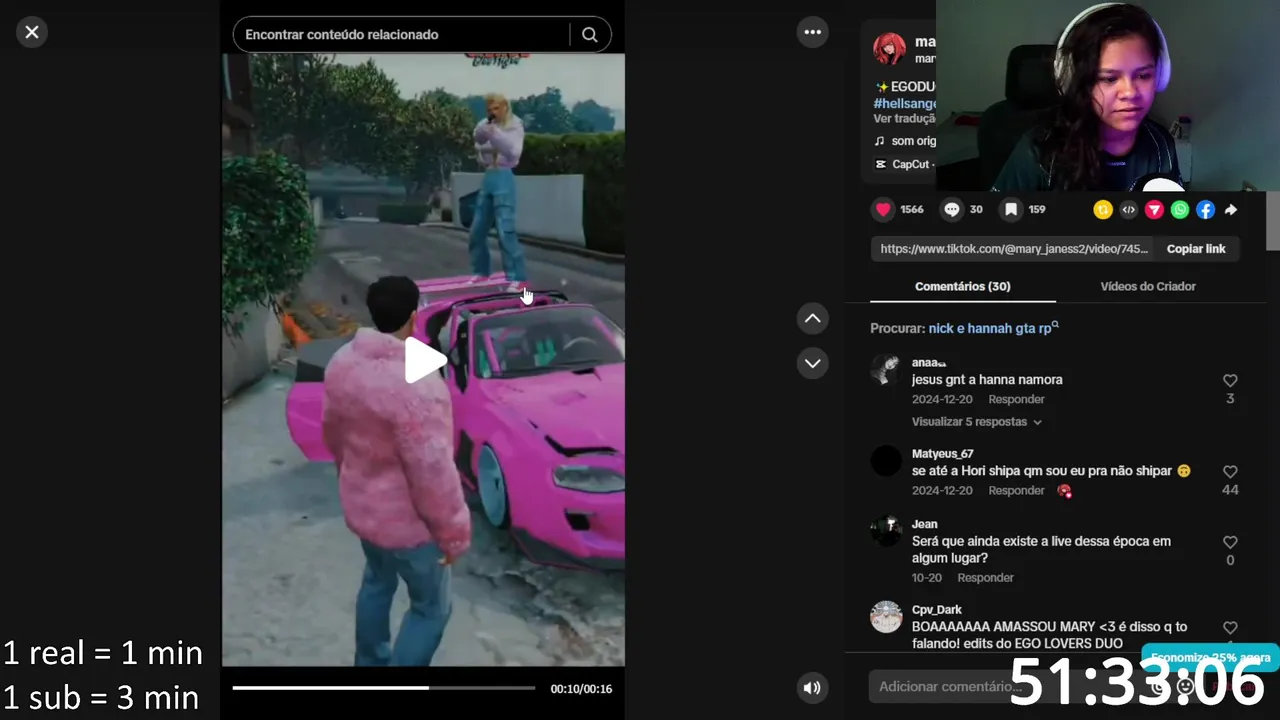Switch to the 'Comentários (30)' tab
The height and width of the screenshot is (720, 1280).
(963, 286)
